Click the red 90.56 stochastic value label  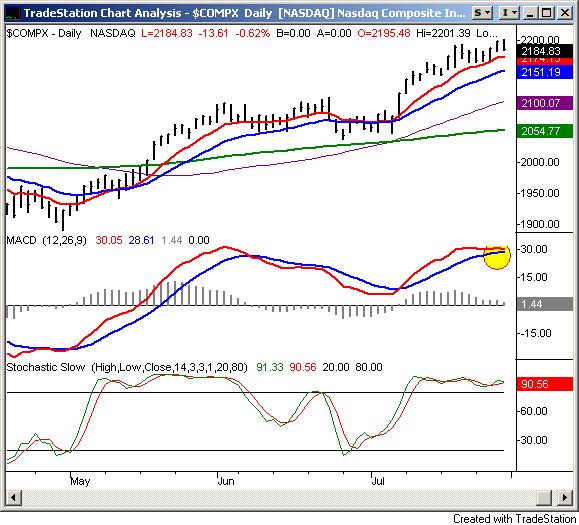point(545,384)
